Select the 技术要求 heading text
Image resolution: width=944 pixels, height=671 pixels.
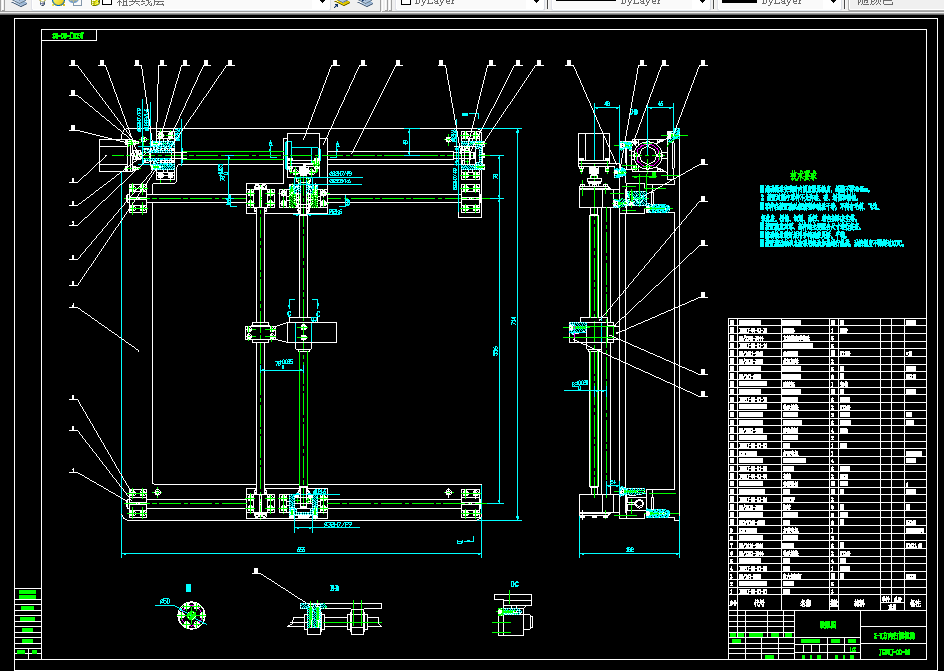[x=803, y=176]
